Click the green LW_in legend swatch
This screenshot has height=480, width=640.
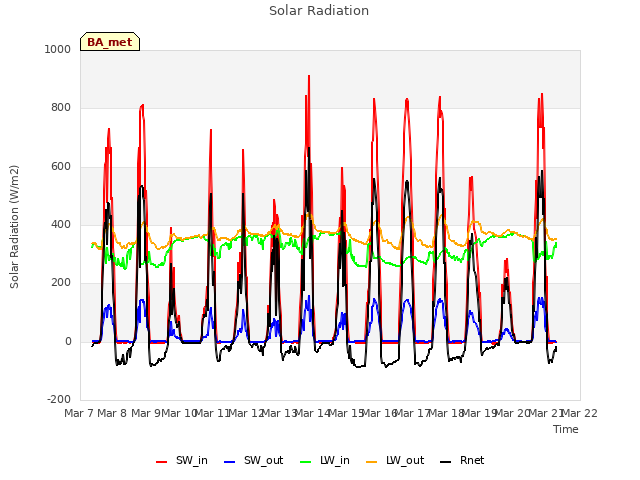click(x=306, y=462)
